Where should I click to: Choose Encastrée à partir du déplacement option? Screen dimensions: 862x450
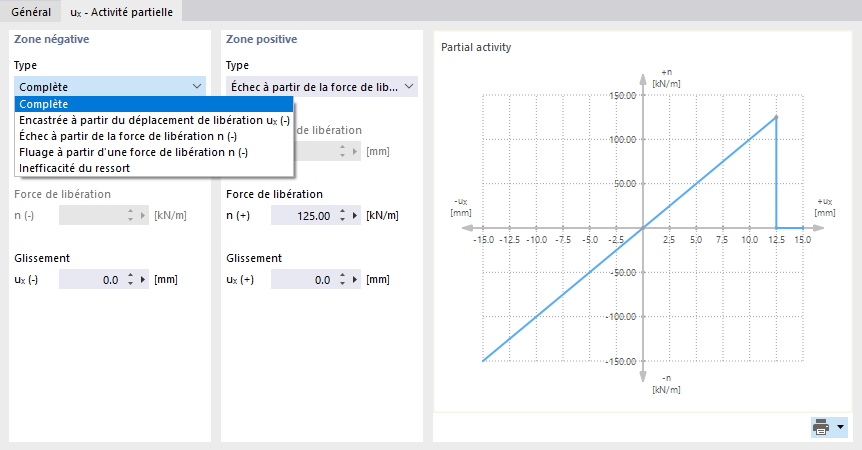pos(154,120)
